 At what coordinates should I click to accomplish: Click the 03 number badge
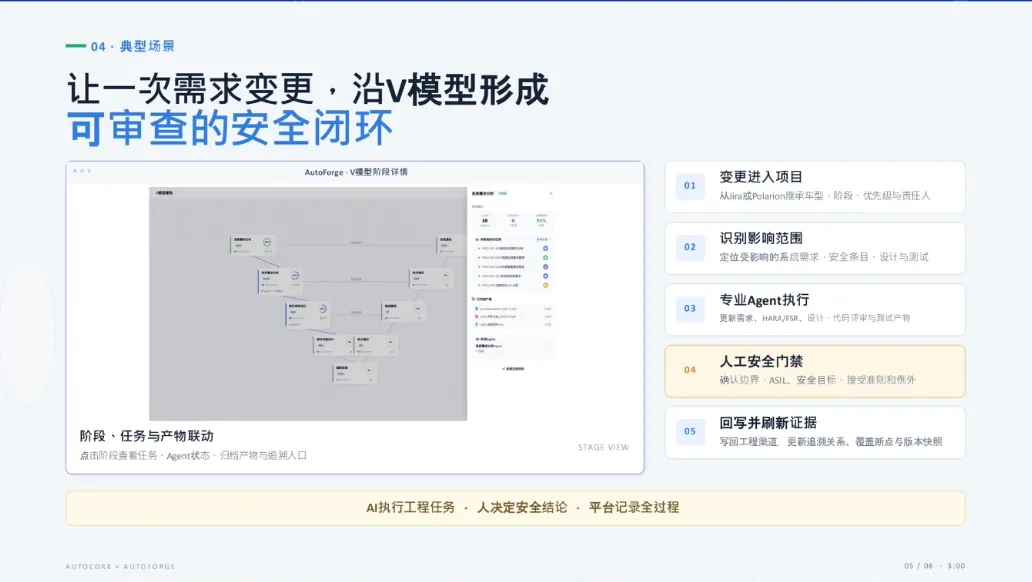[690, 308]
